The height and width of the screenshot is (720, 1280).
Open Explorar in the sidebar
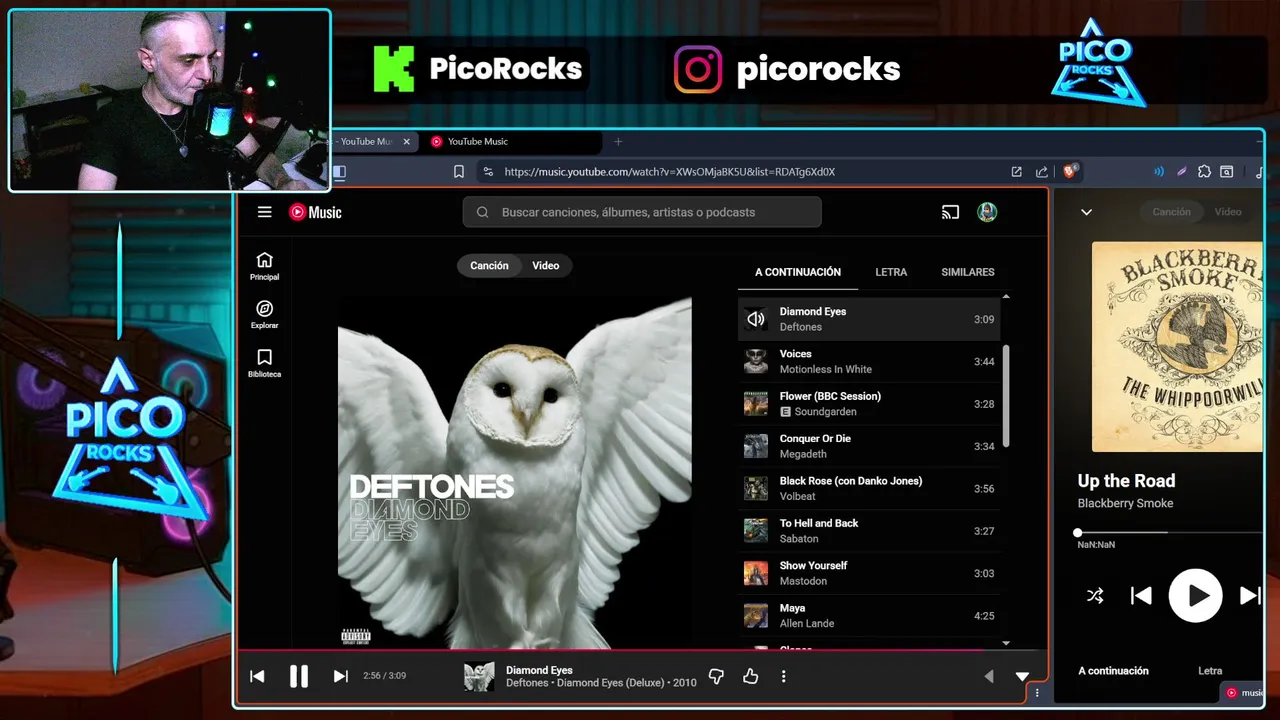pos(264,315)
